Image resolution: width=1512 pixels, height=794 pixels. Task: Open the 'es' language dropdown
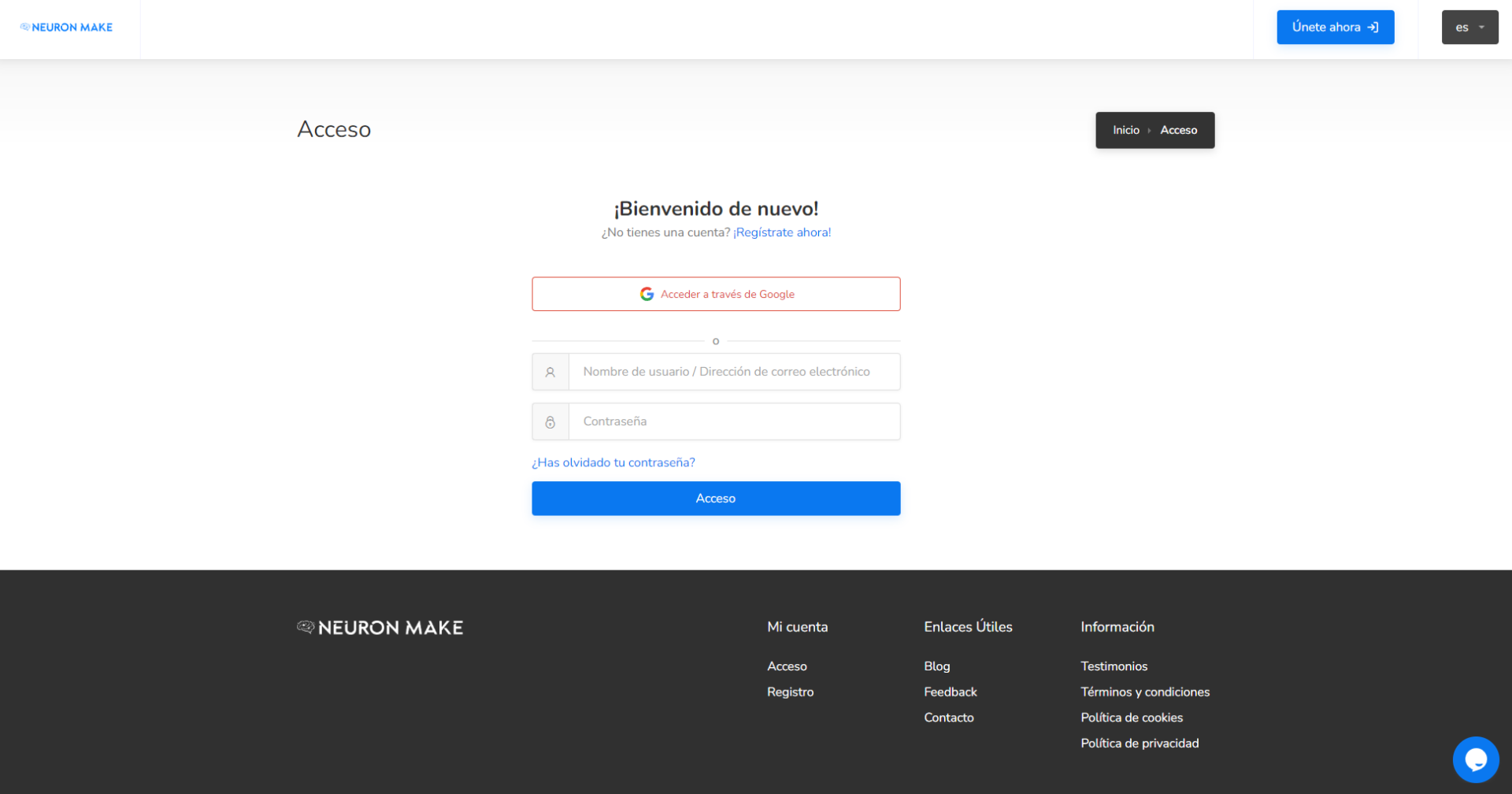[1469, 28]
